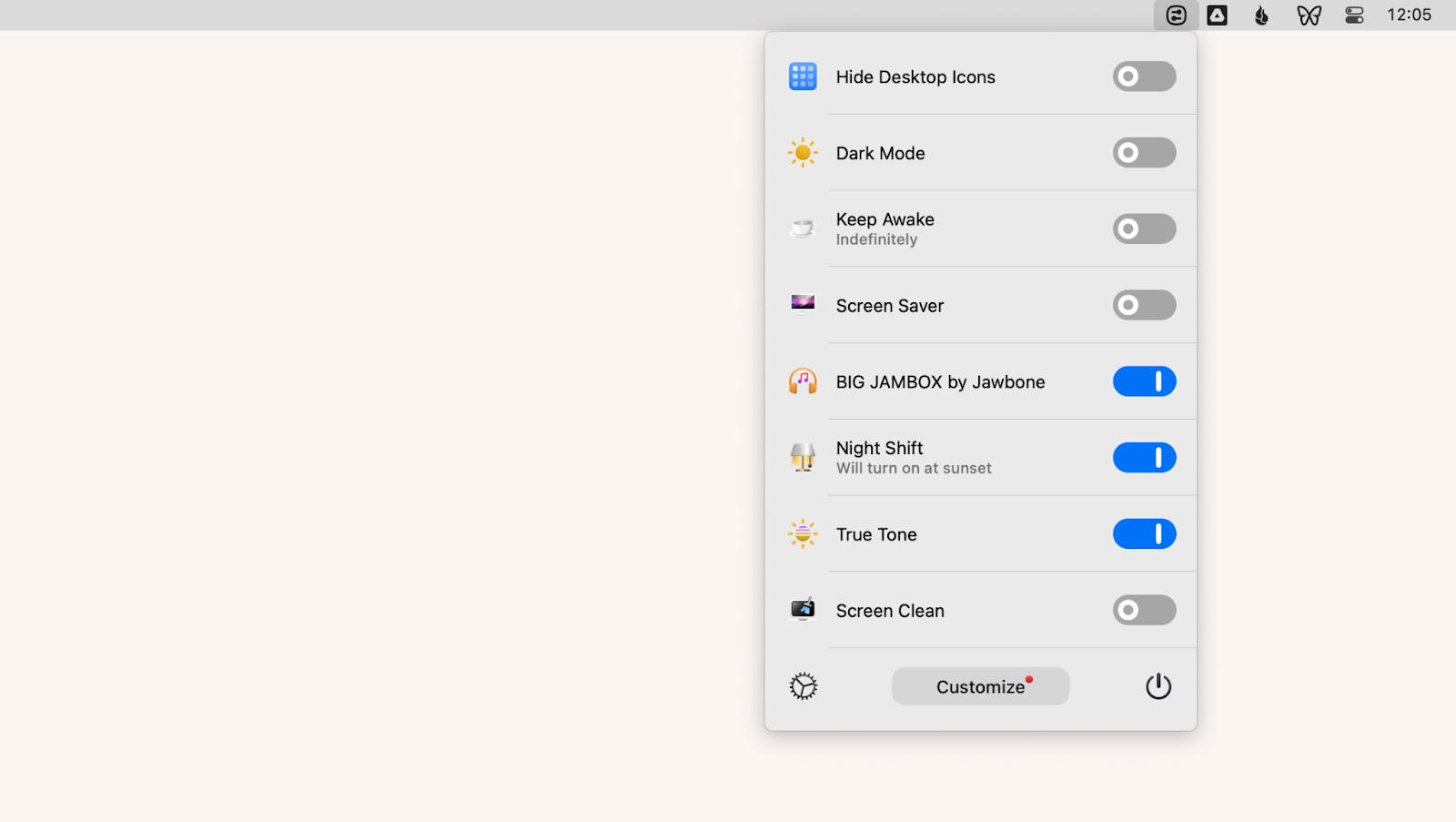1456x822 pixels.
Task: Click the Screen Saver thumbnail icon
Action: (x=802, y=304)
